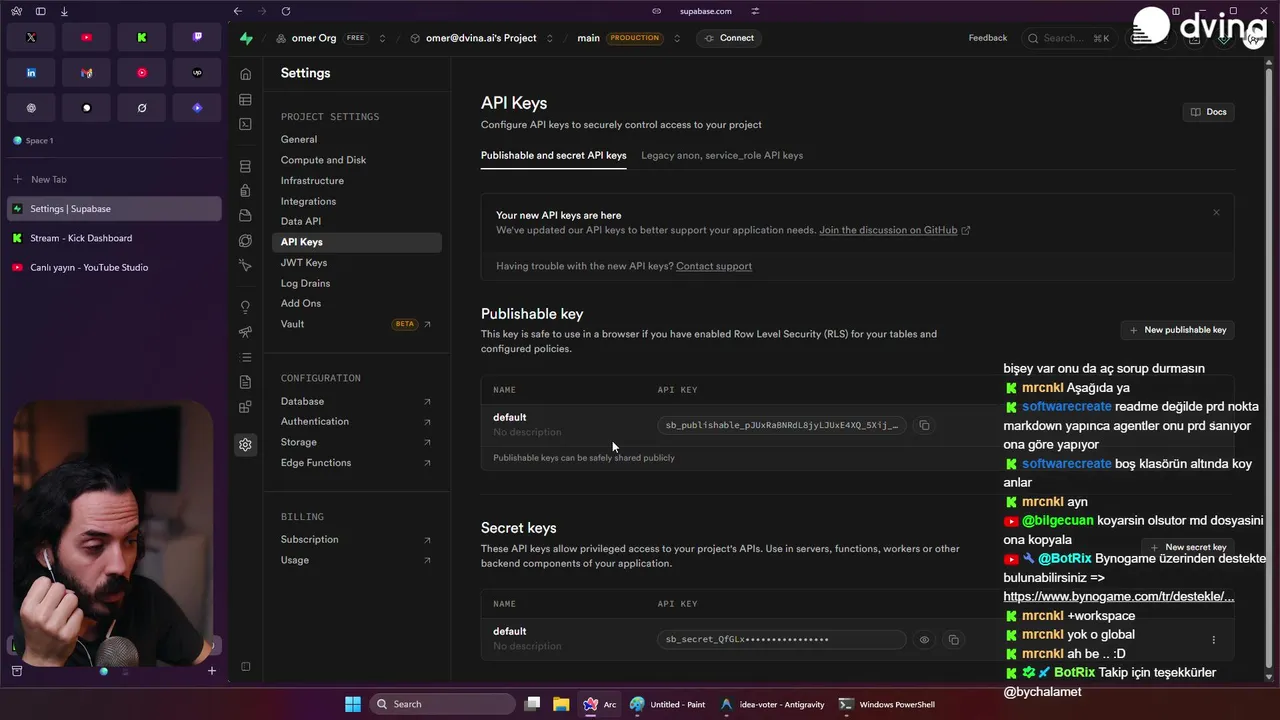Focus the Supabase Search field
Image resolution: width=1280 pixels, height=720 pixels.
1071,38
